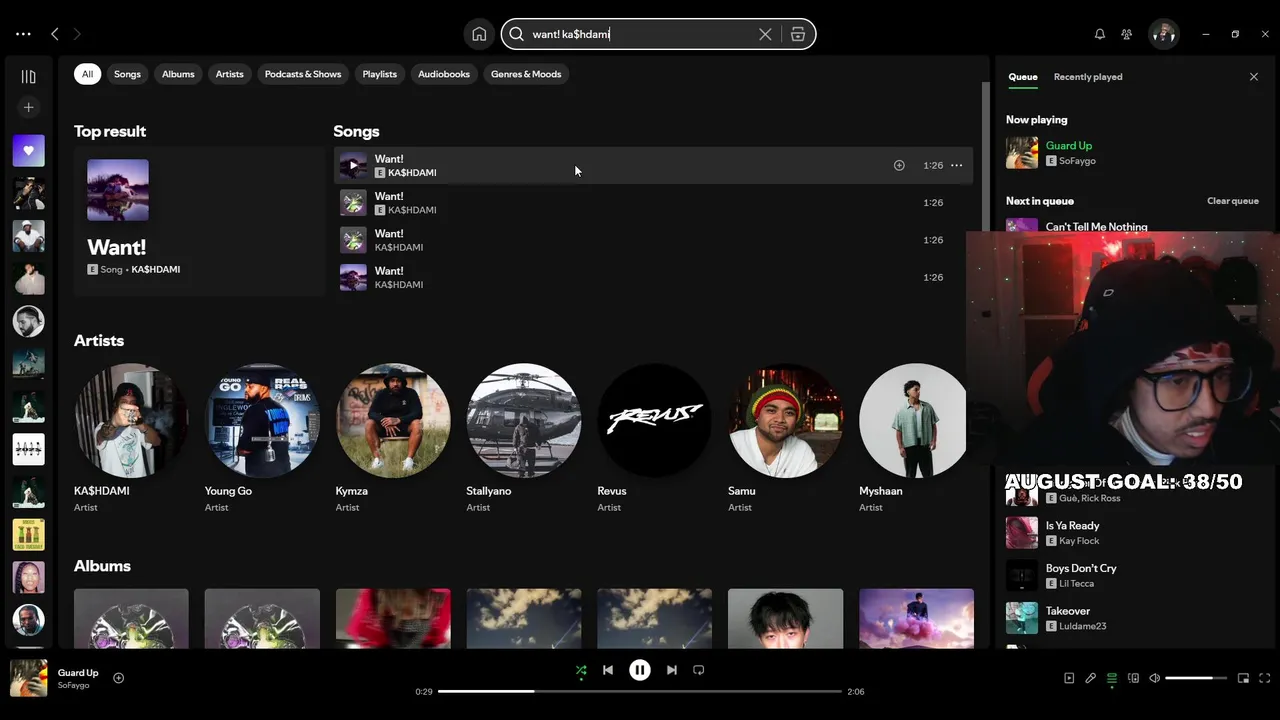The image size is (1280, 720).
Task: Click Clear queue button
Action: coord(1232,201)
